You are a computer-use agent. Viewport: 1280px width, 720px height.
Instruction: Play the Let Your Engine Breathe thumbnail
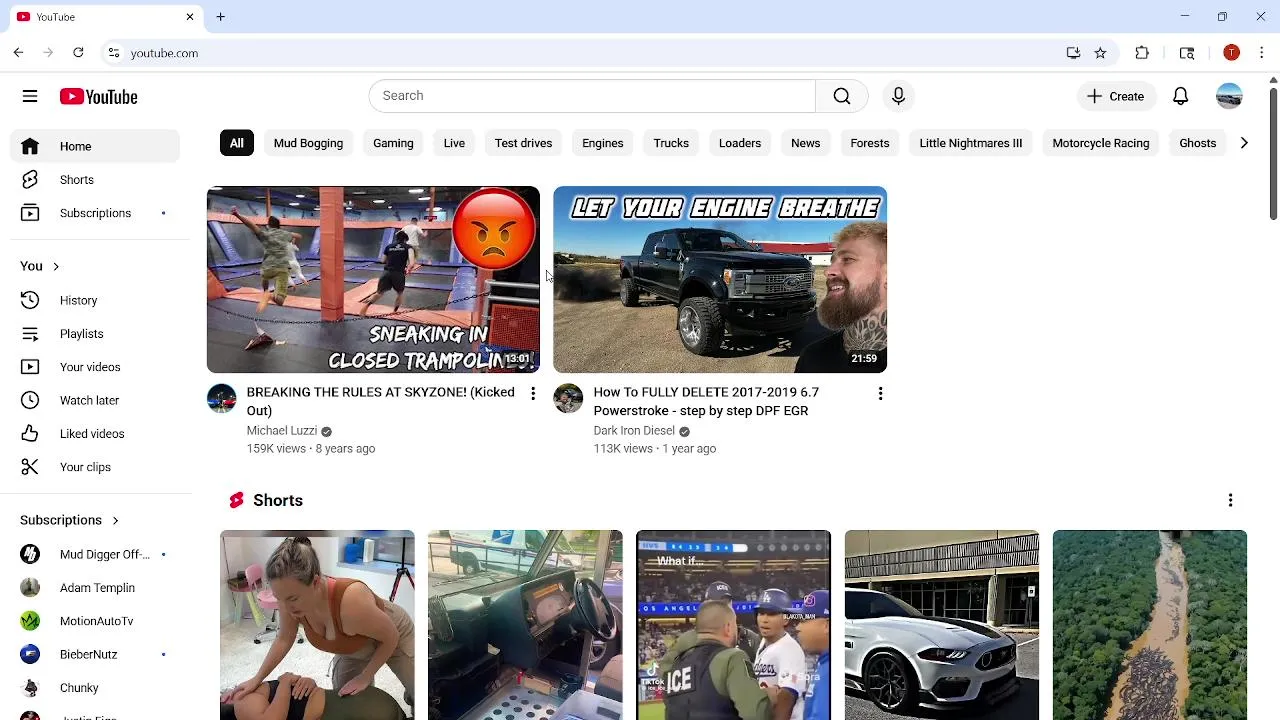(720, 280)
